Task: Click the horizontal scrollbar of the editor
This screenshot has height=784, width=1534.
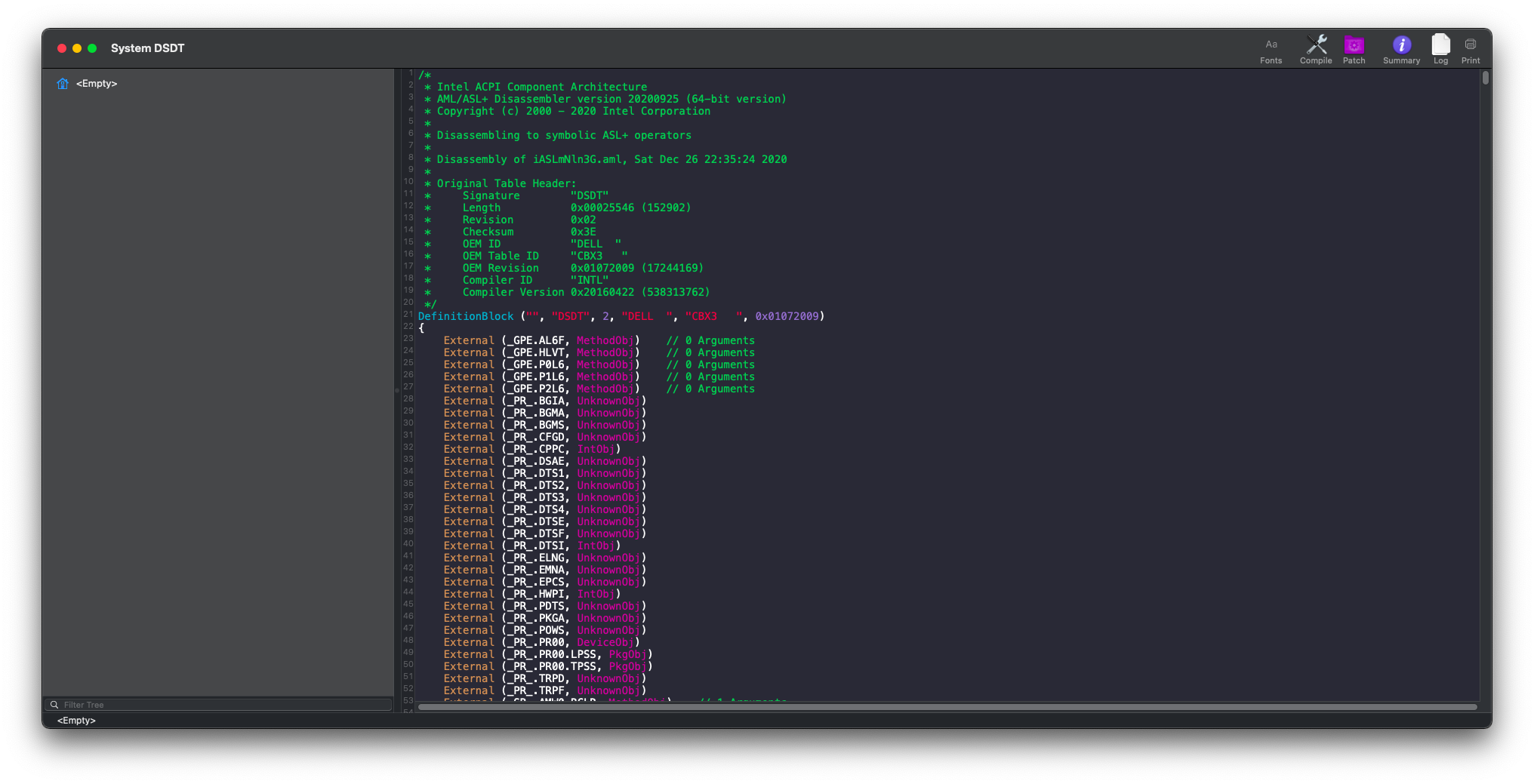Action: (947, 707)
